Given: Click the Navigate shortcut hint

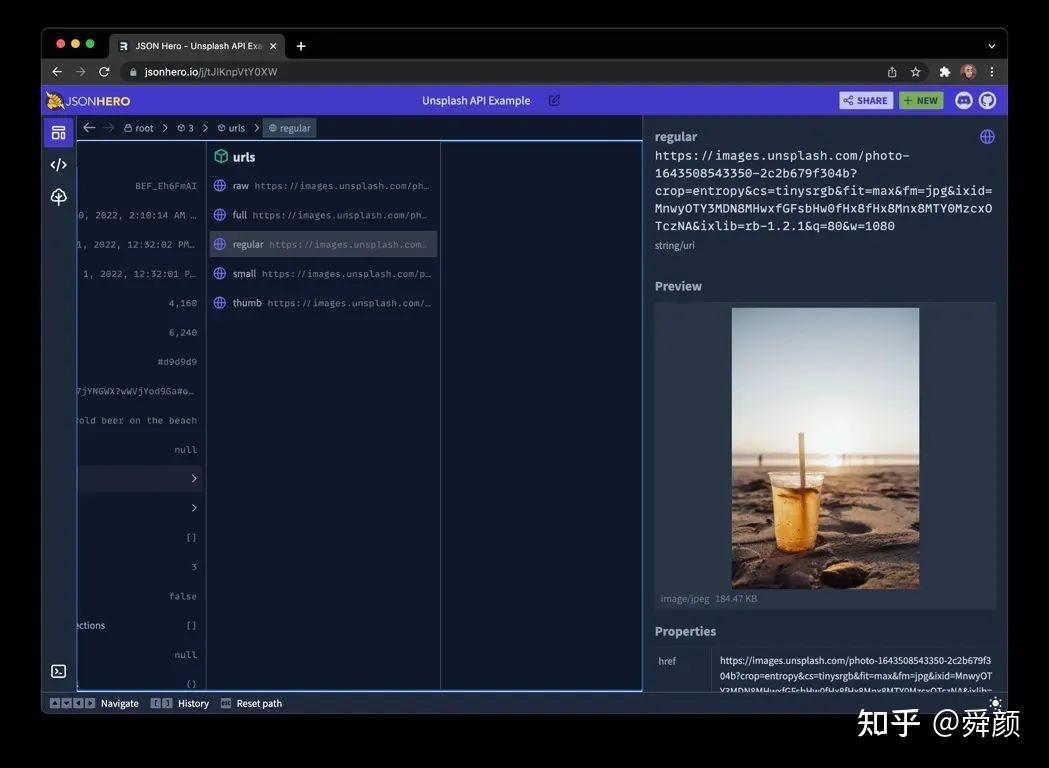Looking at the screenshot, I should point(94,703).
